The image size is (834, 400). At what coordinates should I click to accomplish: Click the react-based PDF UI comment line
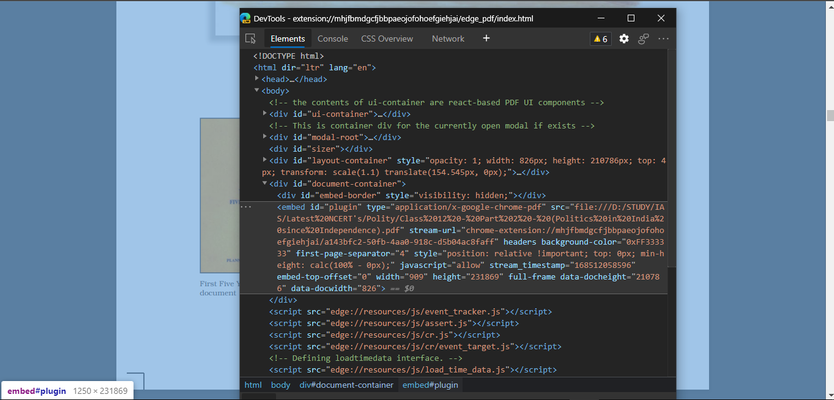[x=436, y=102]
